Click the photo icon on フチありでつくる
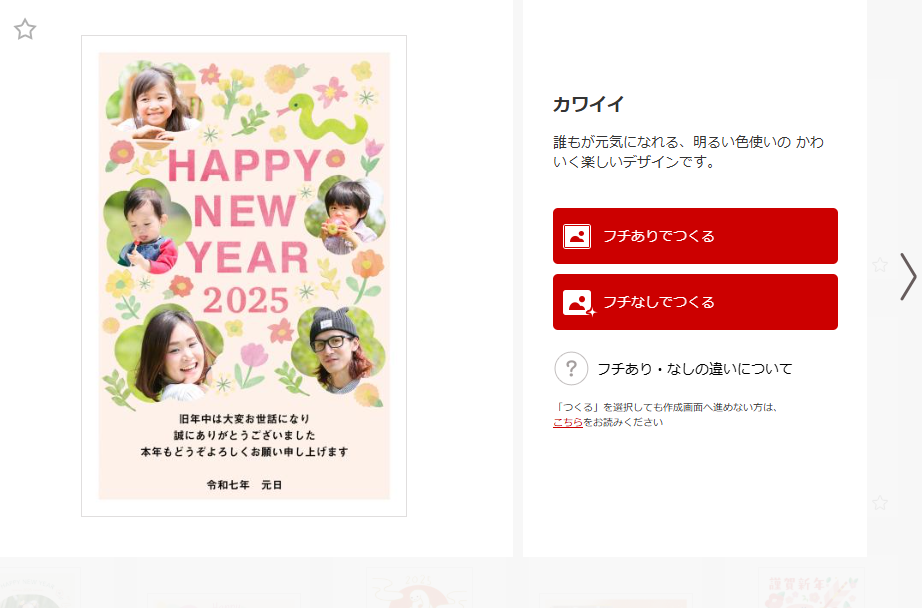 click(x=577, y=236)
